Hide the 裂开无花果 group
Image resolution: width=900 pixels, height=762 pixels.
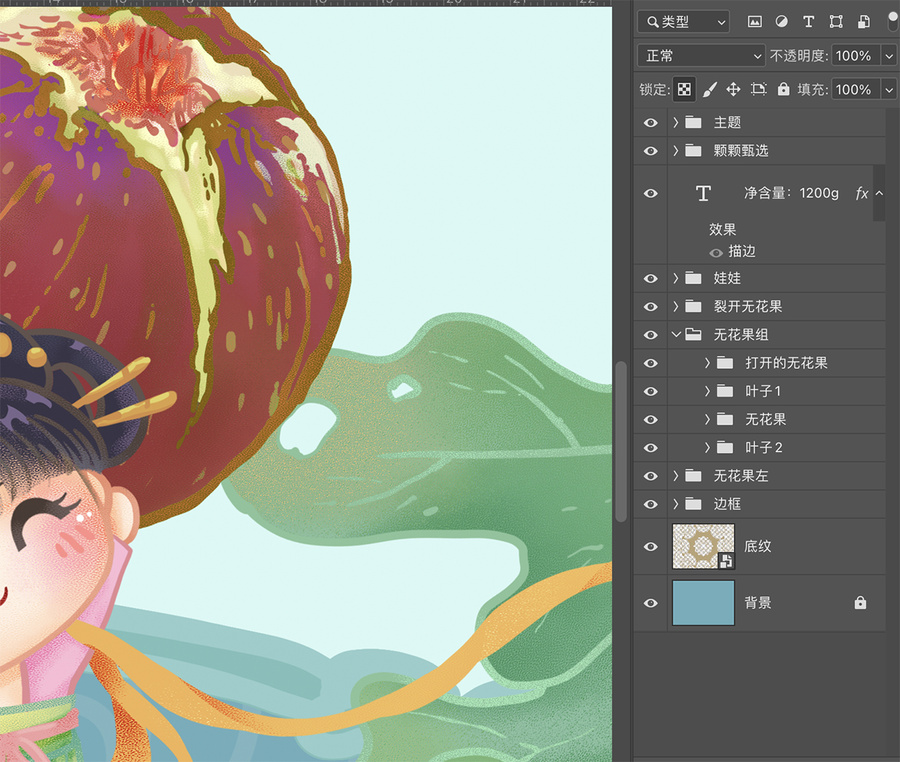click(650, 306)
